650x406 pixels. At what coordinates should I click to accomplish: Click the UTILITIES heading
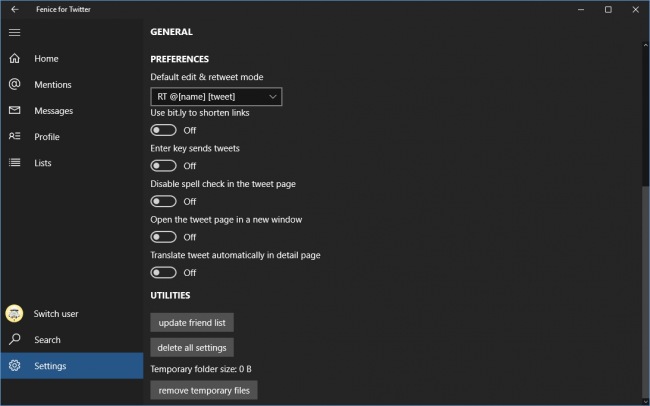(170, 295)
